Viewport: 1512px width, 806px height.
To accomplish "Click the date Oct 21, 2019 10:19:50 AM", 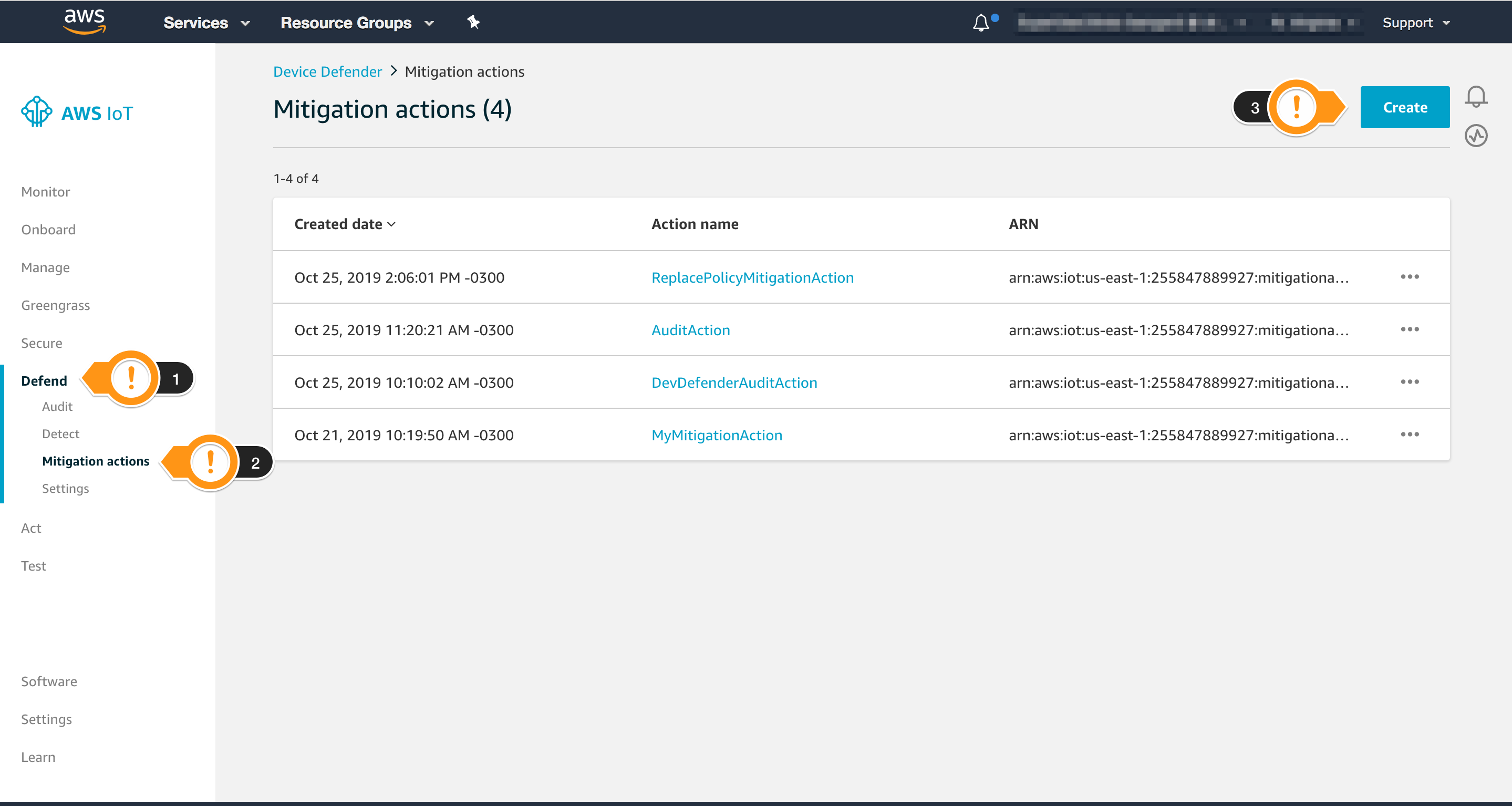I will [404, 435].
